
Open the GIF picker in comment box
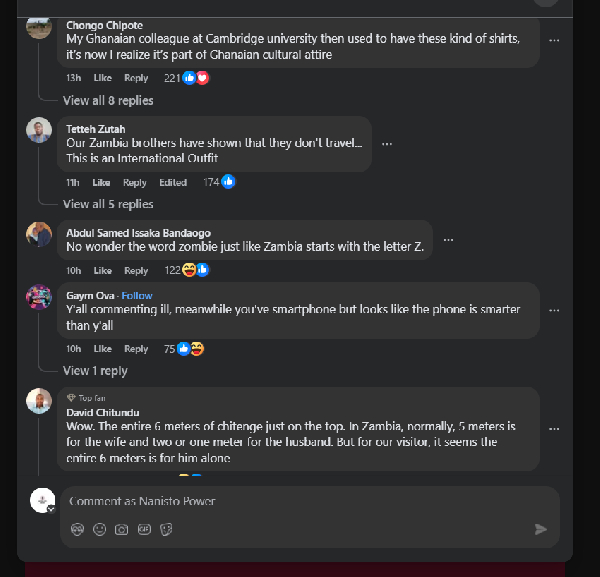click(x=144, y=529)
